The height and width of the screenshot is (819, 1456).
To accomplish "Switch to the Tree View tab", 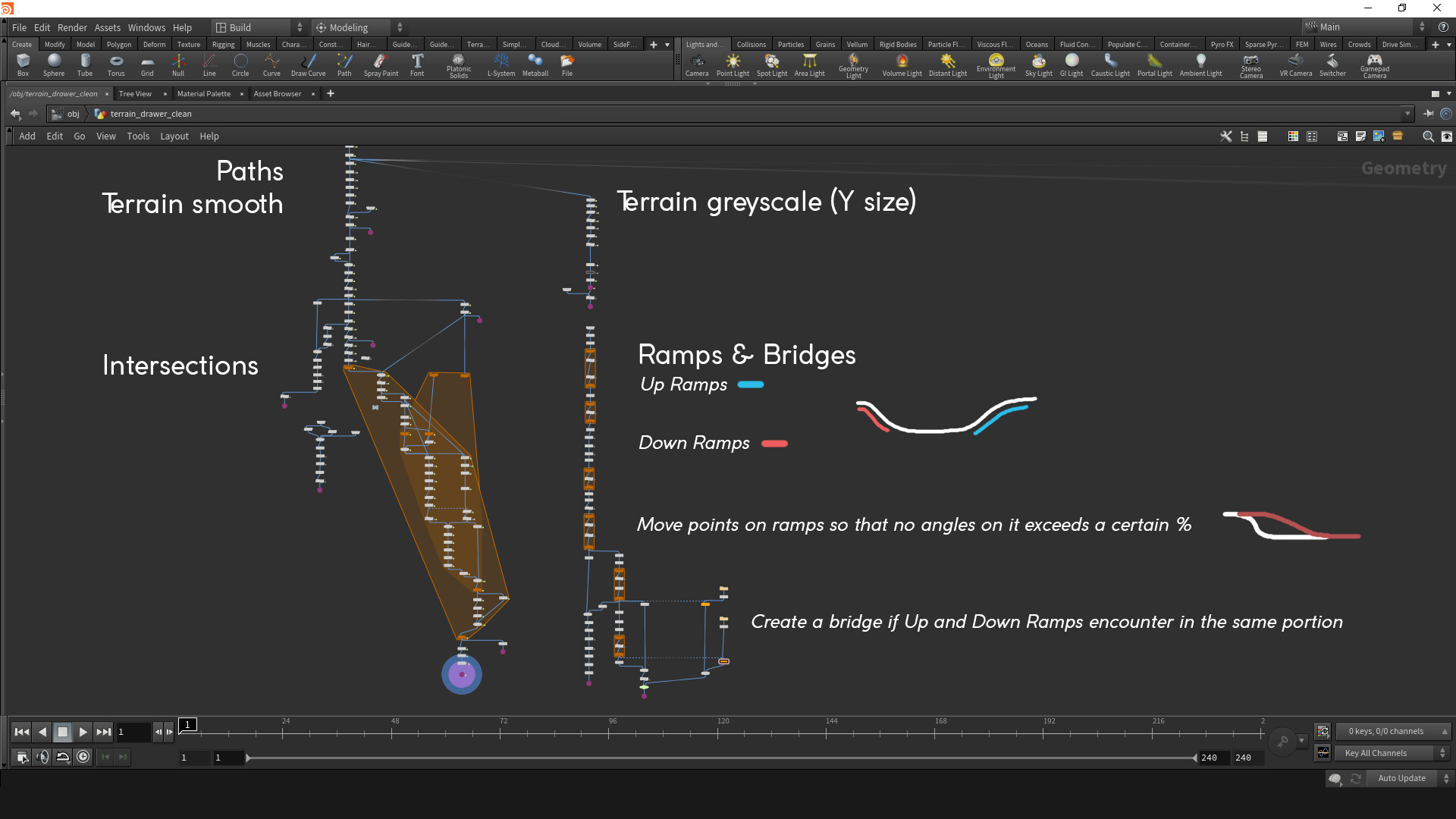I will [134, 93].
